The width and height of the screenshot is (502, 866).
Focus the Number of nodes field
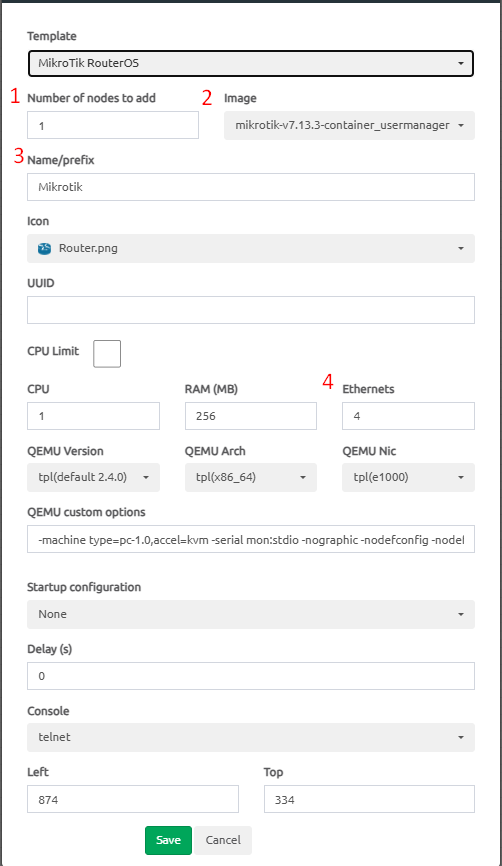113,125
